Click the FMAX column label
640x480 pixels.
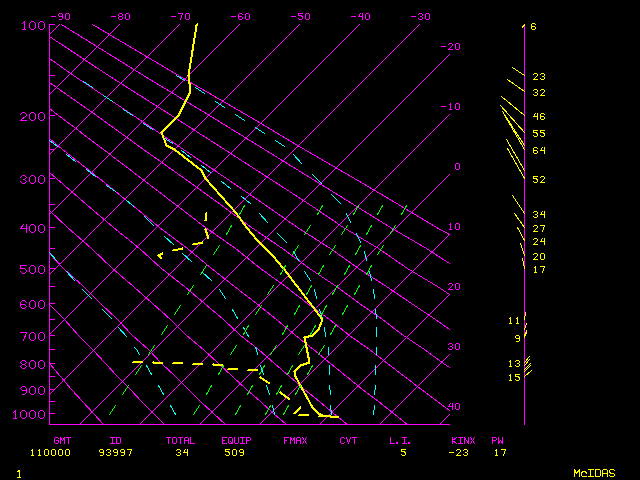pyautogui.click(x=295, y=440)
